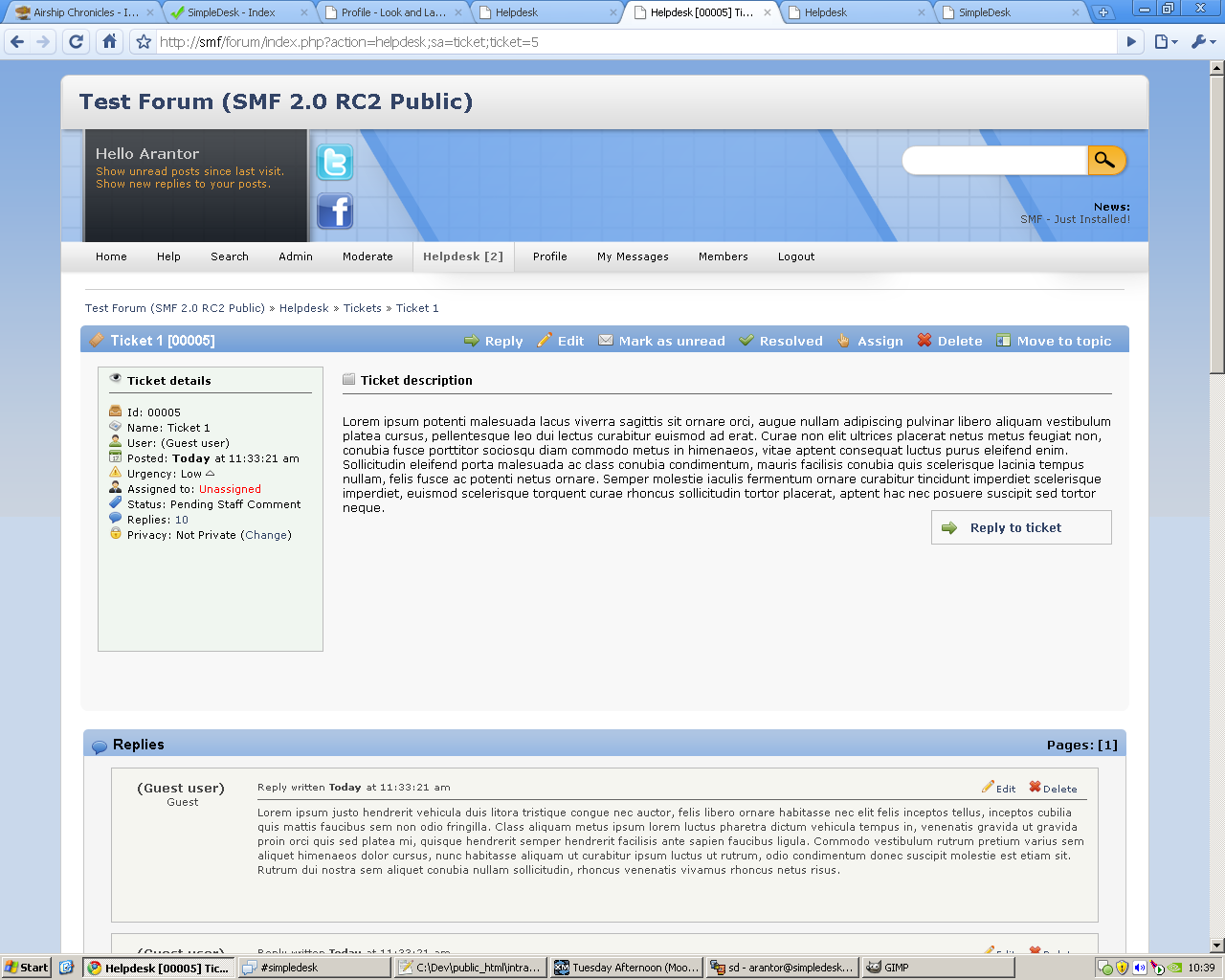Viewport: 1225px width, 980px height.
Task: Click Assign in ticket action bar
Action: click(x=870, y=341)
